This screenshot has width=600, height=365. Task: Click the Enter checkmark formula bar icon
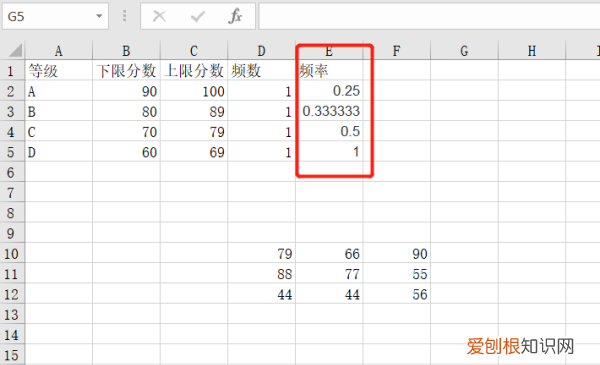(198, 16)
